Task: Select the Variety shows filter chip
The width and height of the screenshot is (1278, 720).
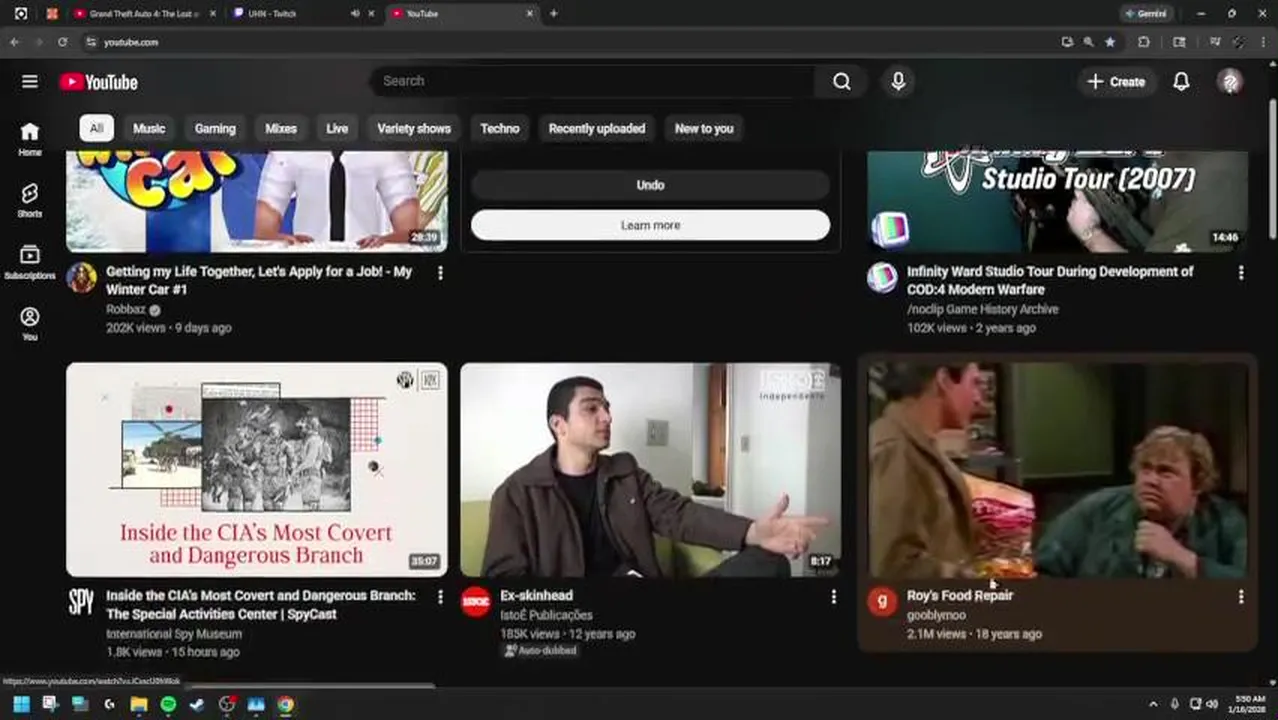Action: (414, 128)
